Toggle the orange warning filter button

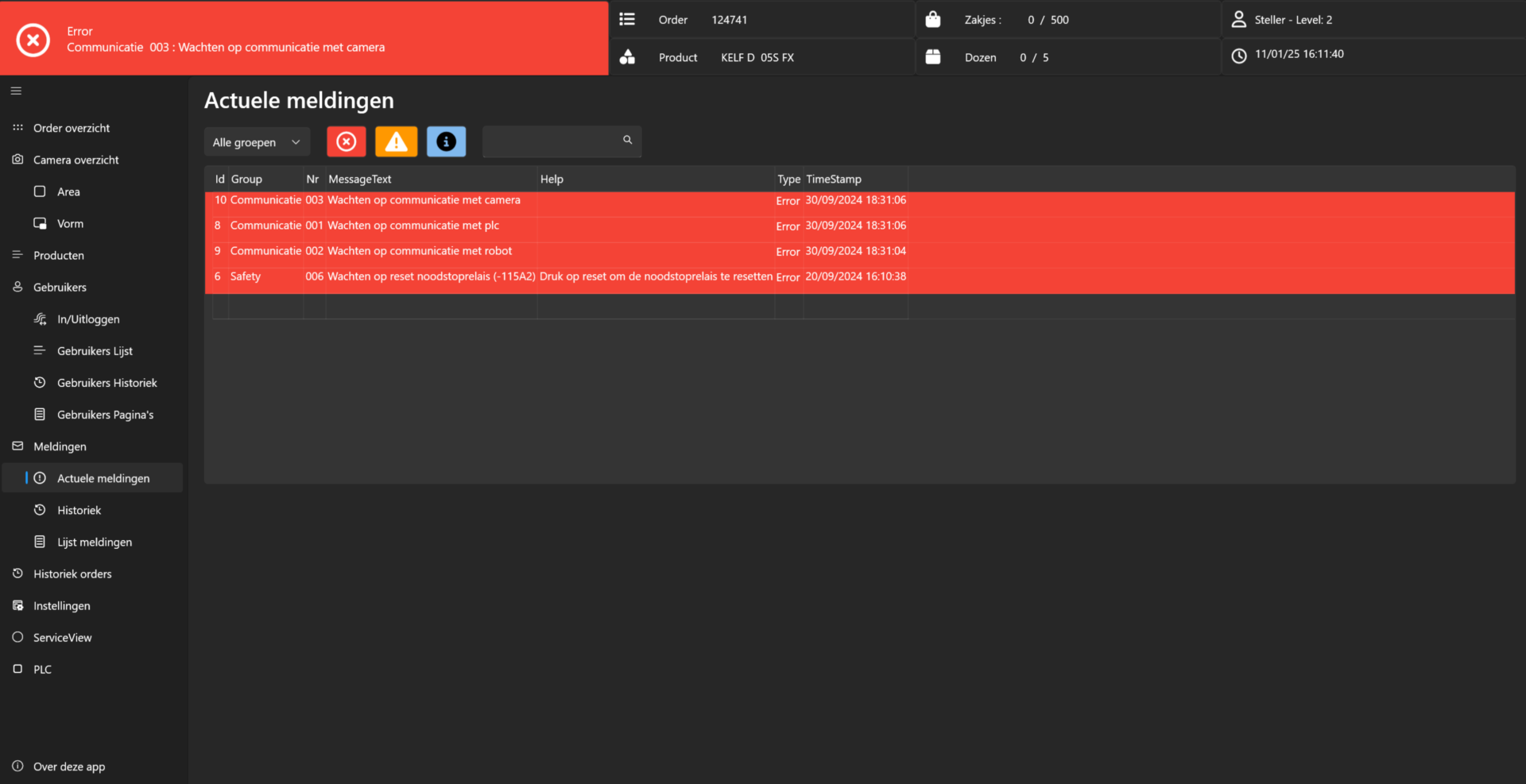click(x=396, y=142)
